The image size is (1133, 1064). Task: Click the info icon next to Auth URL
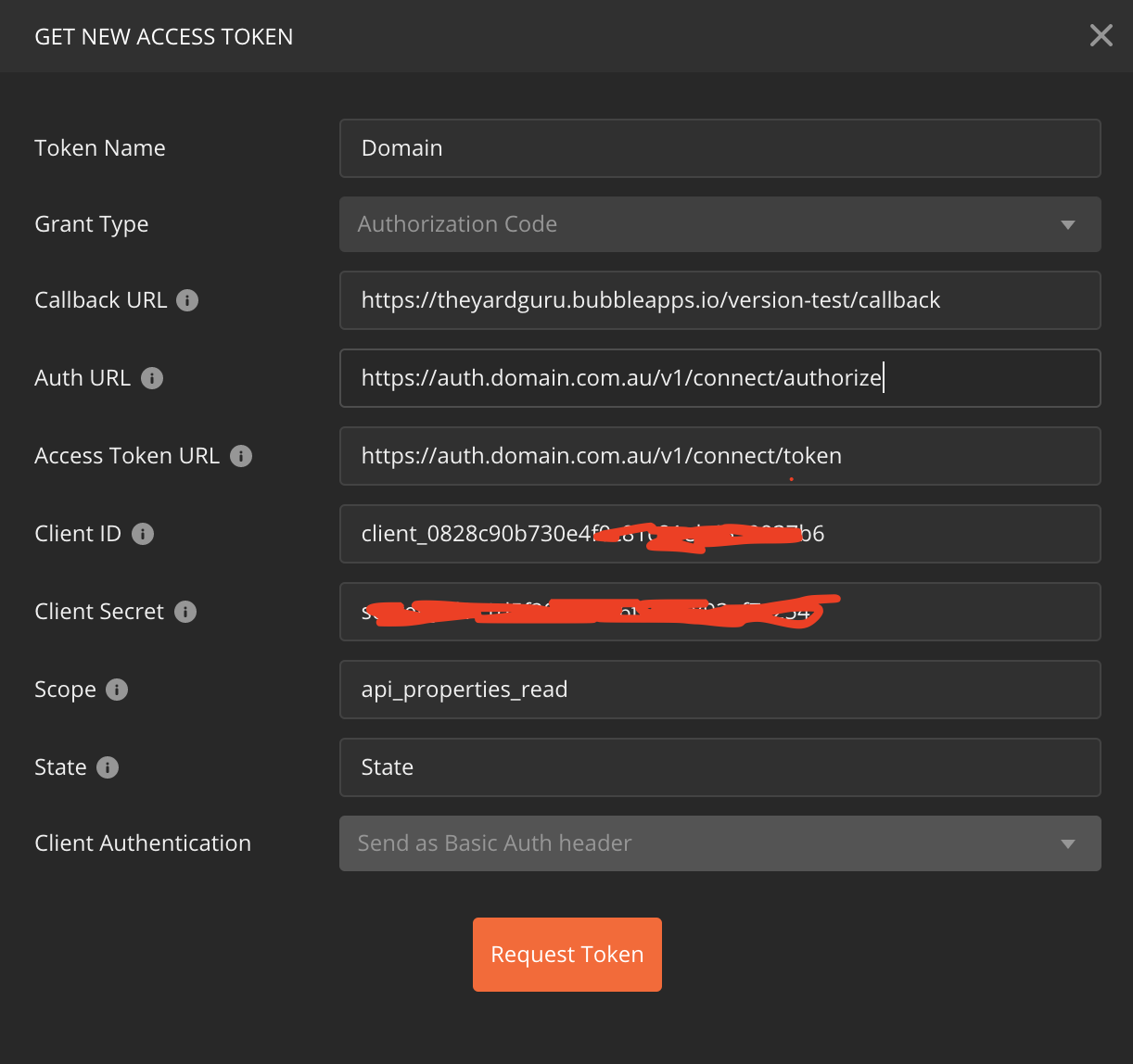(x=152, y=378)
